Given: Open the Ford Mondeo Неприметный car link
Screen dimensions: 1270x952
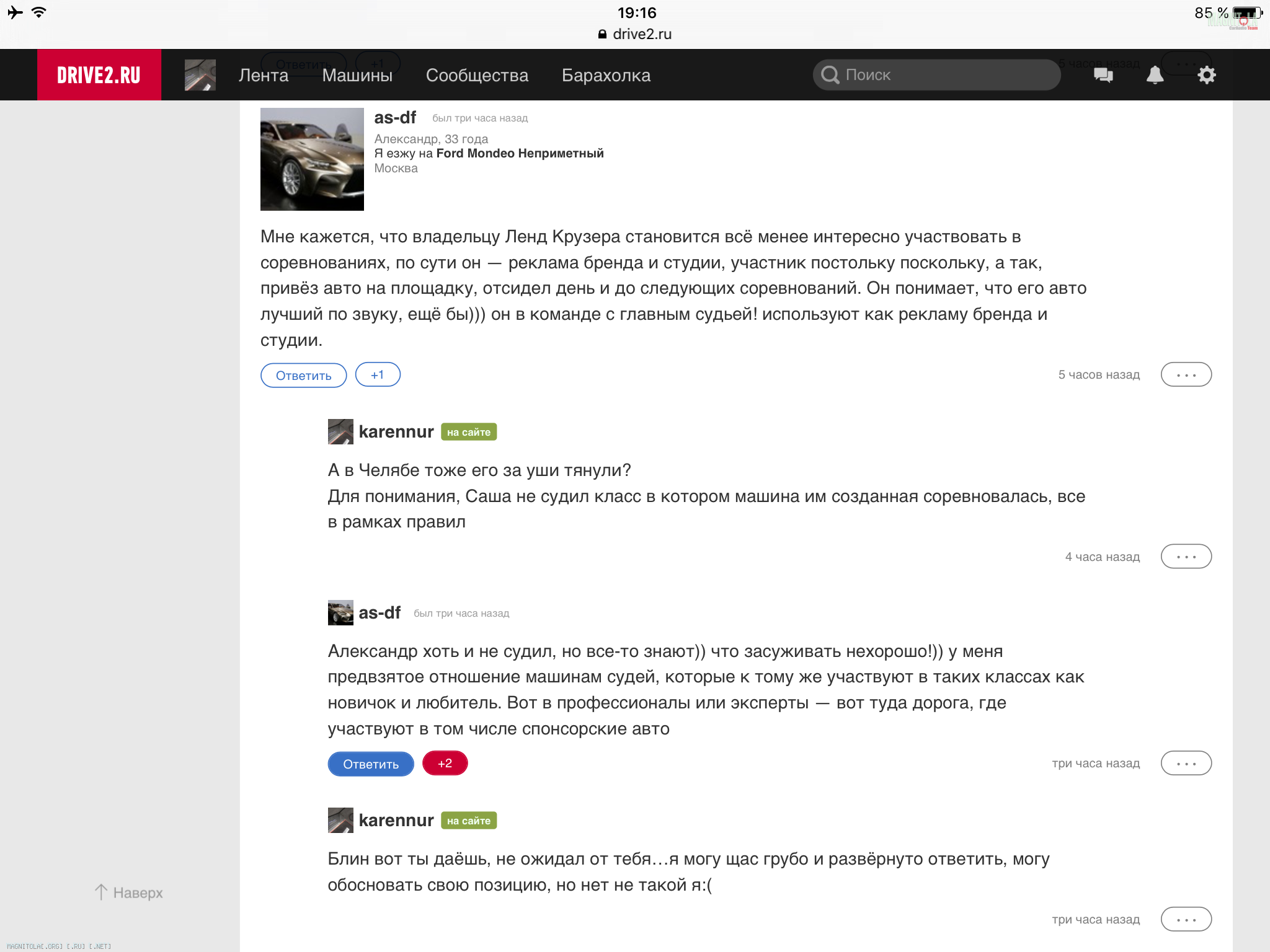Looking at the screenshot, I should pos(520,153).
